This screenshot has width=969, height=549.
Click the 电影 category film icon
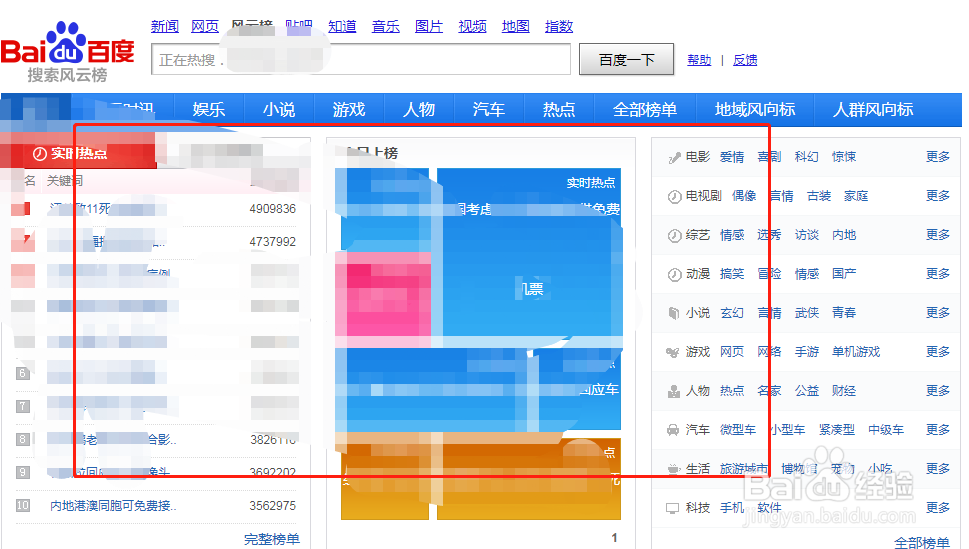pos(674,158)
